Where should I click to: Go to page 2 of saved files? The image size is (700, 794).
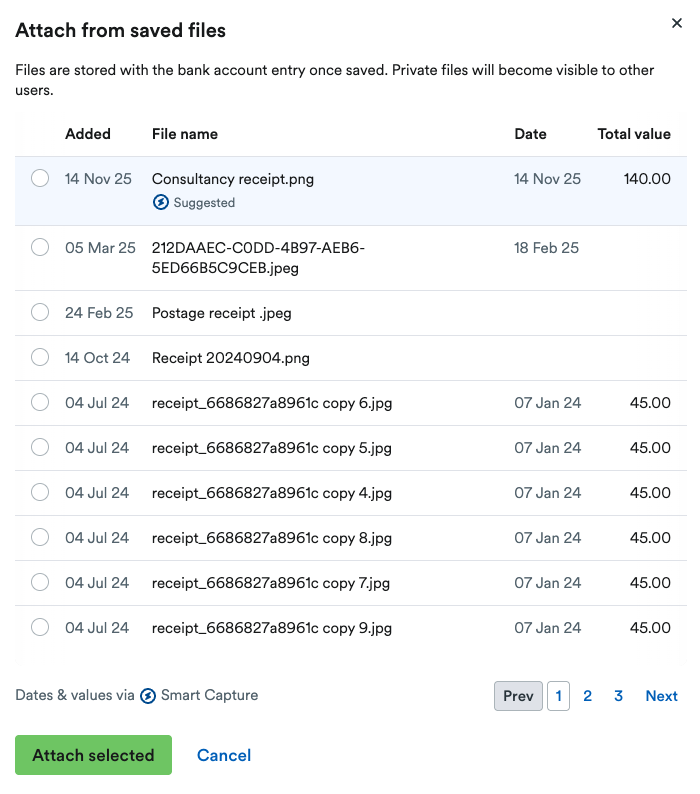[x=588, y=696]
